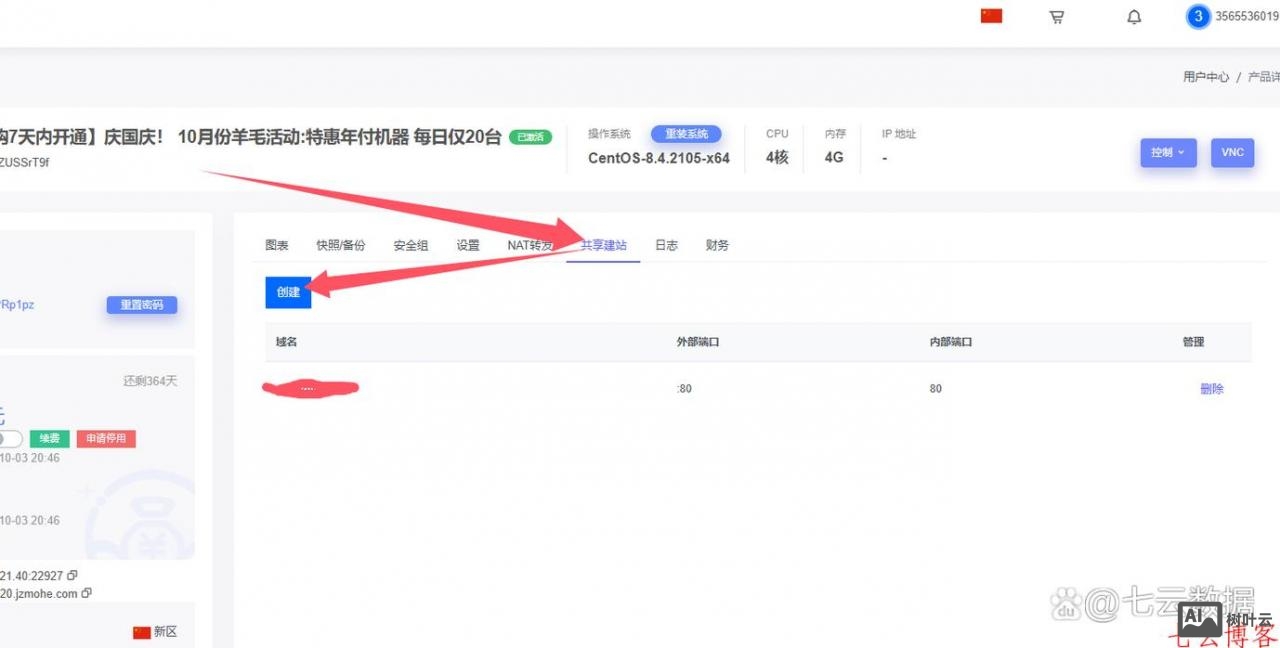Image resolution: width=1280 pixels, height=648 pixels.
Task: Click the blue 创建 button
Action: pos(288,292)
